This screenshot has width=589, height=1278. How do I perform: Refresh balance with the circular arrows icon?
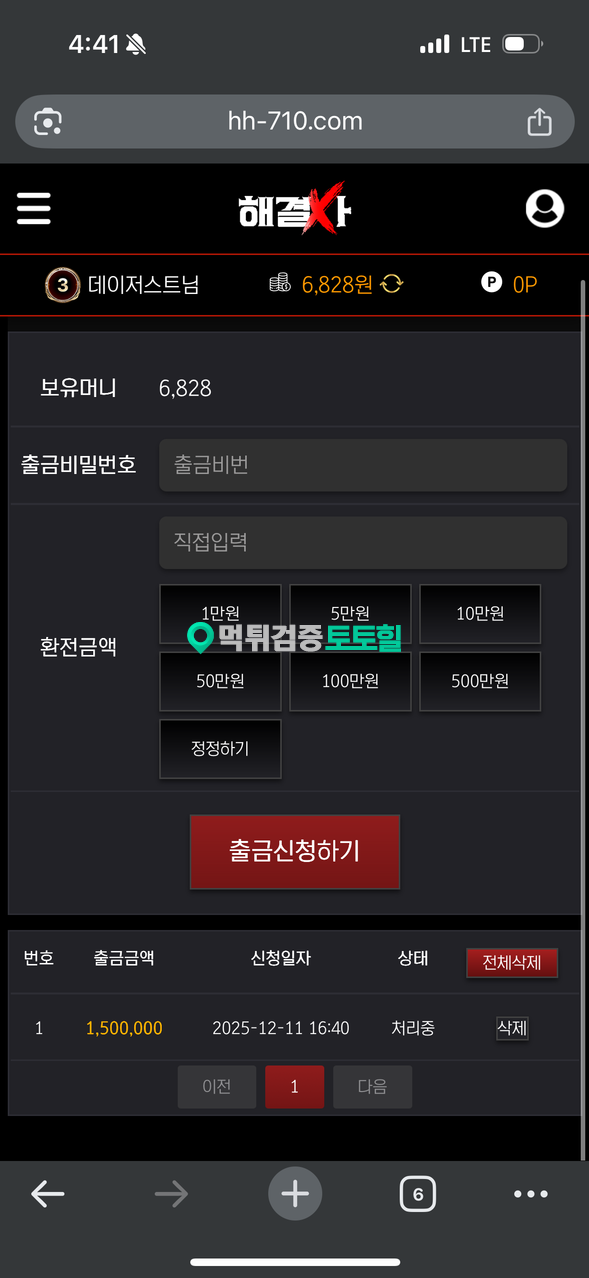pyautogui.click(x=391, y=285)
